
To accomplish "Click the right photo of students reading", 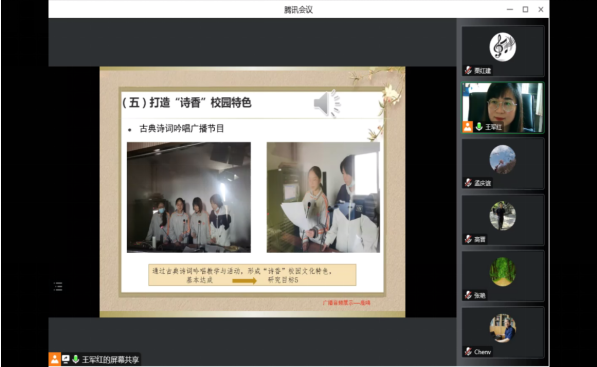I will point(323,197).
